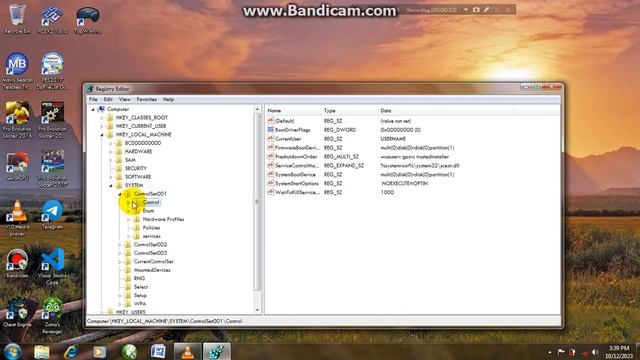The image size is (640, 360).
Task: Open Internet Explorer from the taskbar
Action: pos(71,351)
